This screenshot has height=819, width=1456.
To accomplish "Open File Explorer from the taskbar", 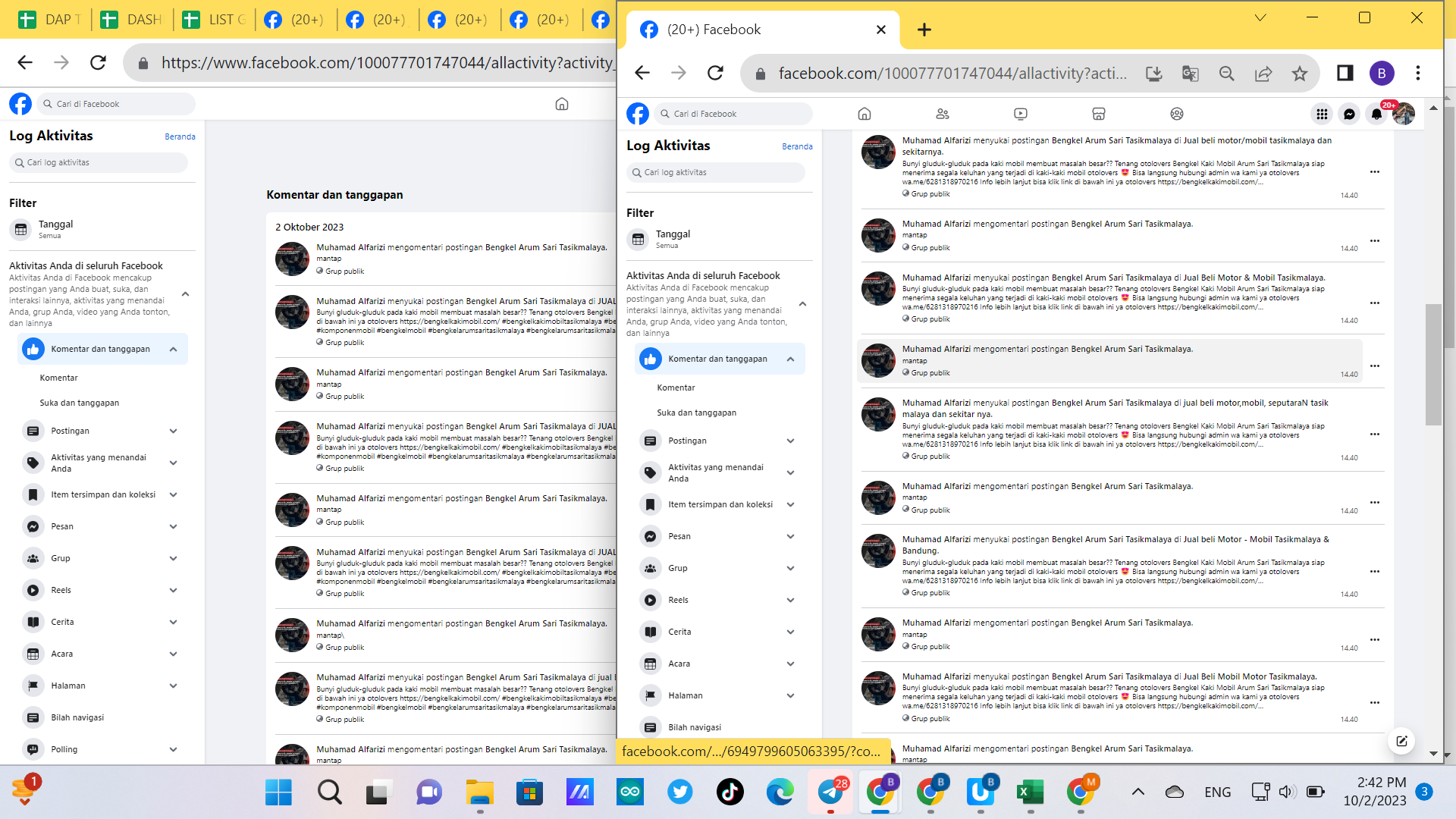I will coord(479,792).
